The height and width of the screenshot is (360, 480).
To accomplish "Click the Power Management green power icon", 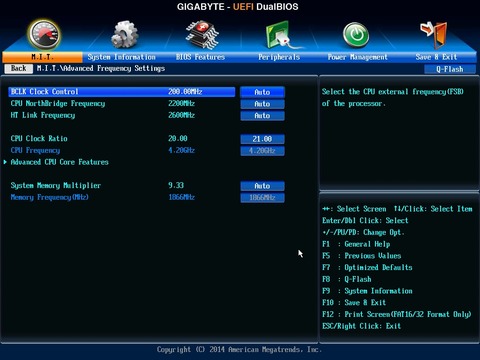I will [356, 35].
